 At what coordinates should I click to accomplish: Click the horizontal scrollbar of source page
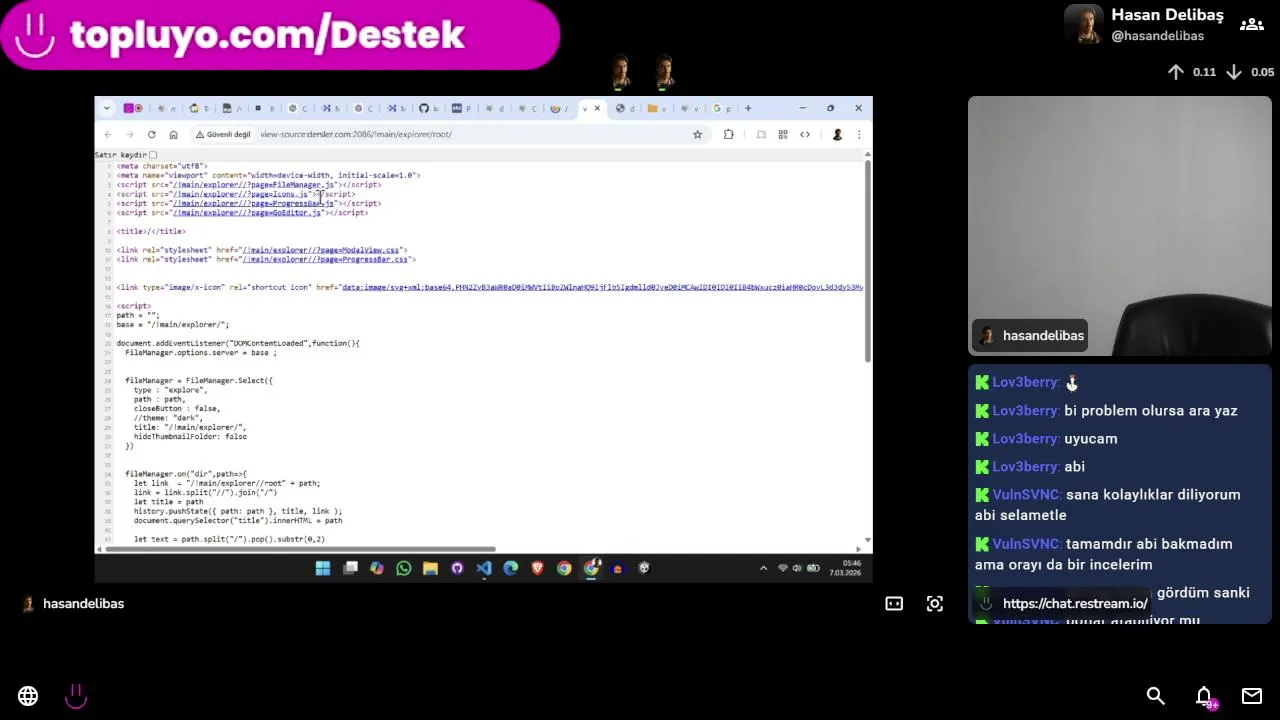300,548
